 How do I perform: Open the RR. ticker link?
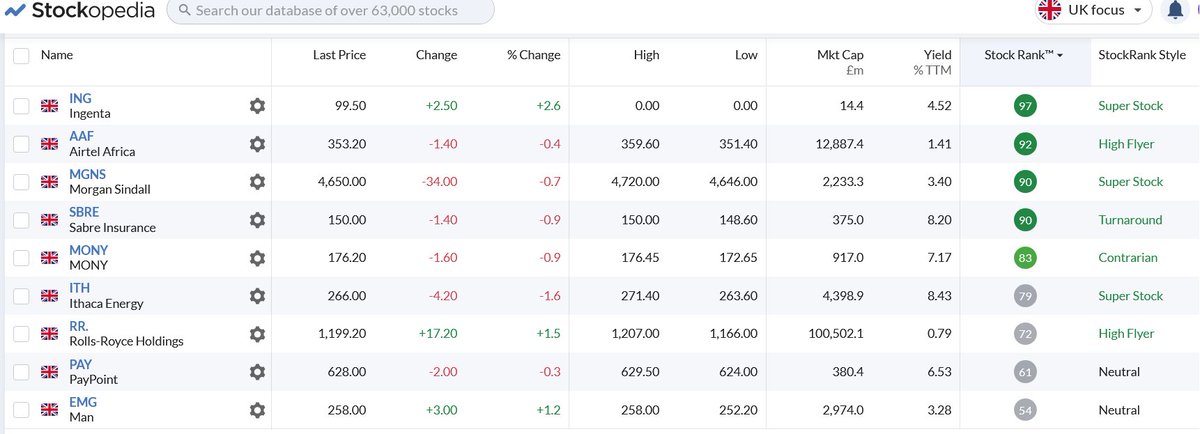(79, 326)
